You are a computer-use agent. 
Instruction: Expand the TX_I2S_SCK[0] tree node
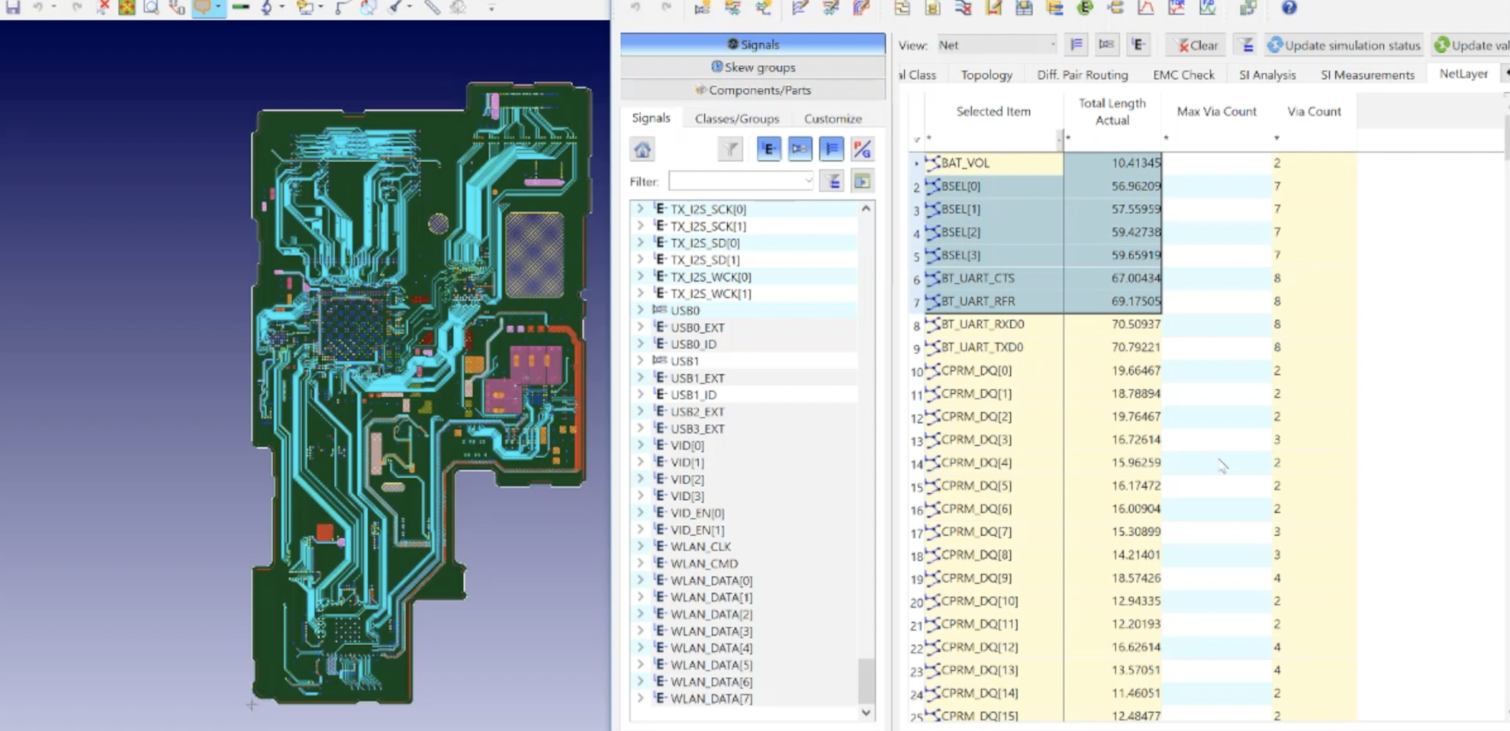pyautogui.click(x=640, y=209)
